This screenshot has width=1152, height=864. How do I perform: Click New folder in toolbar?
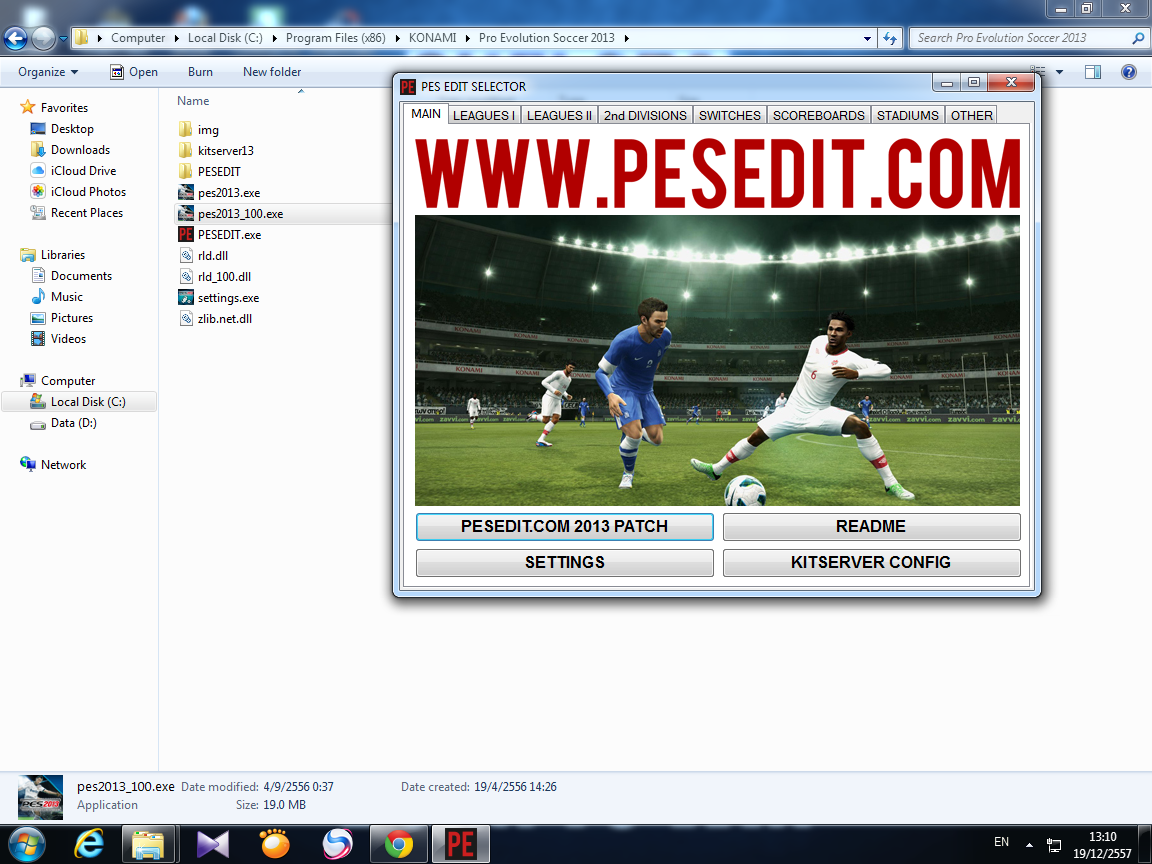[x=272, y=72]
